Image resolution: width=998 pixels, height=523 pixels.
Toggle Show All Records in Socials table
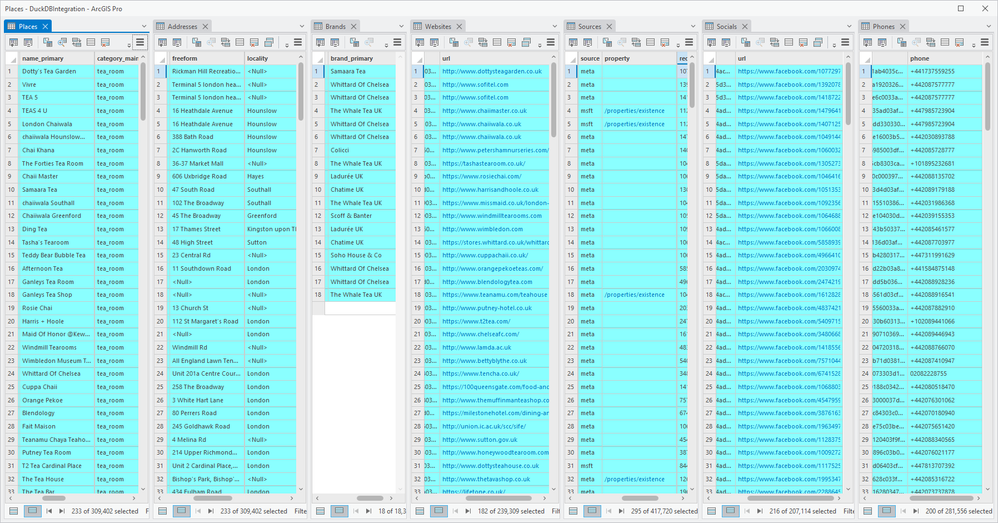712,511
